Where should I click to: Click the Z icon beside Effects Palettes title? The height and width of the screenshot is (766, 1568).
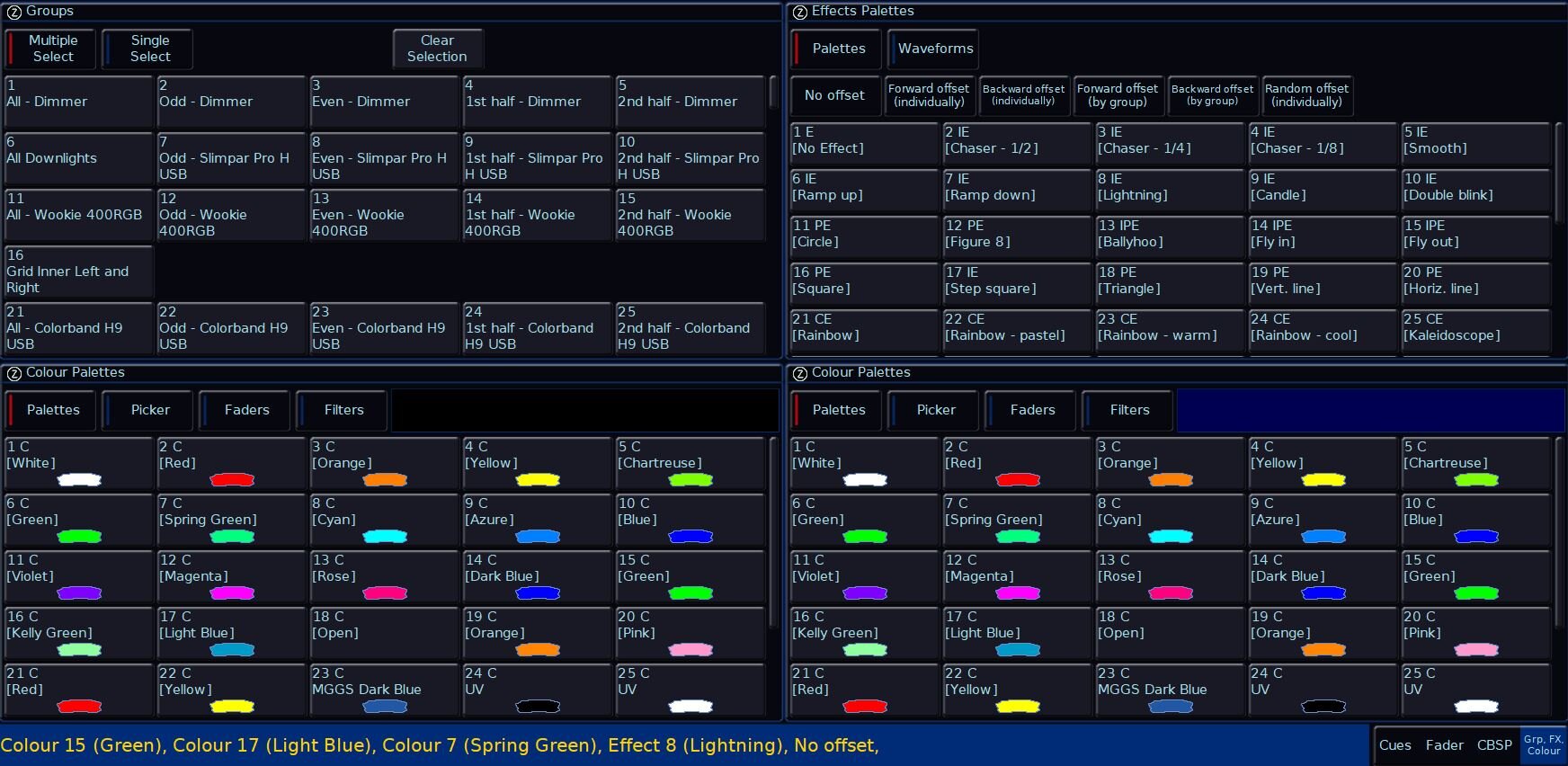click(x=799, y=12)
